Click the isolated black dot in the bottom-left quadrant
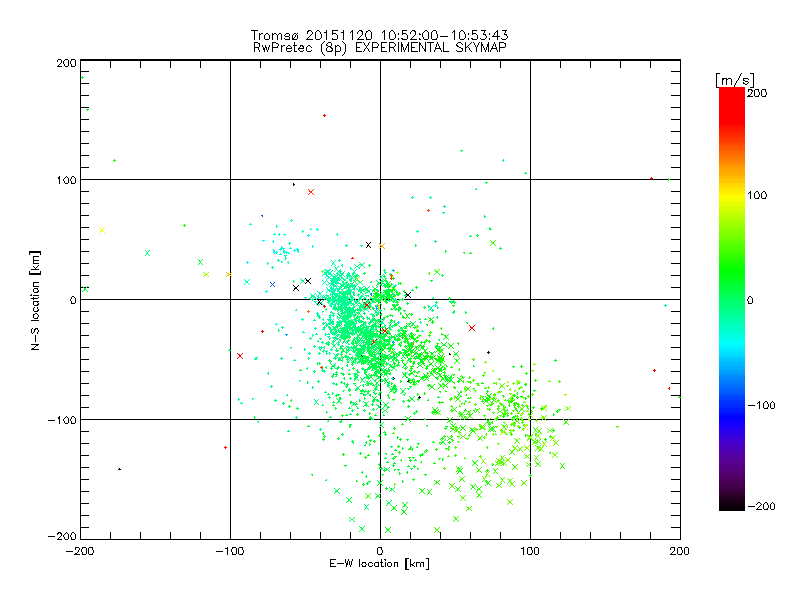Viewport: 800px width, 600px height. click(x=119, y=469)
